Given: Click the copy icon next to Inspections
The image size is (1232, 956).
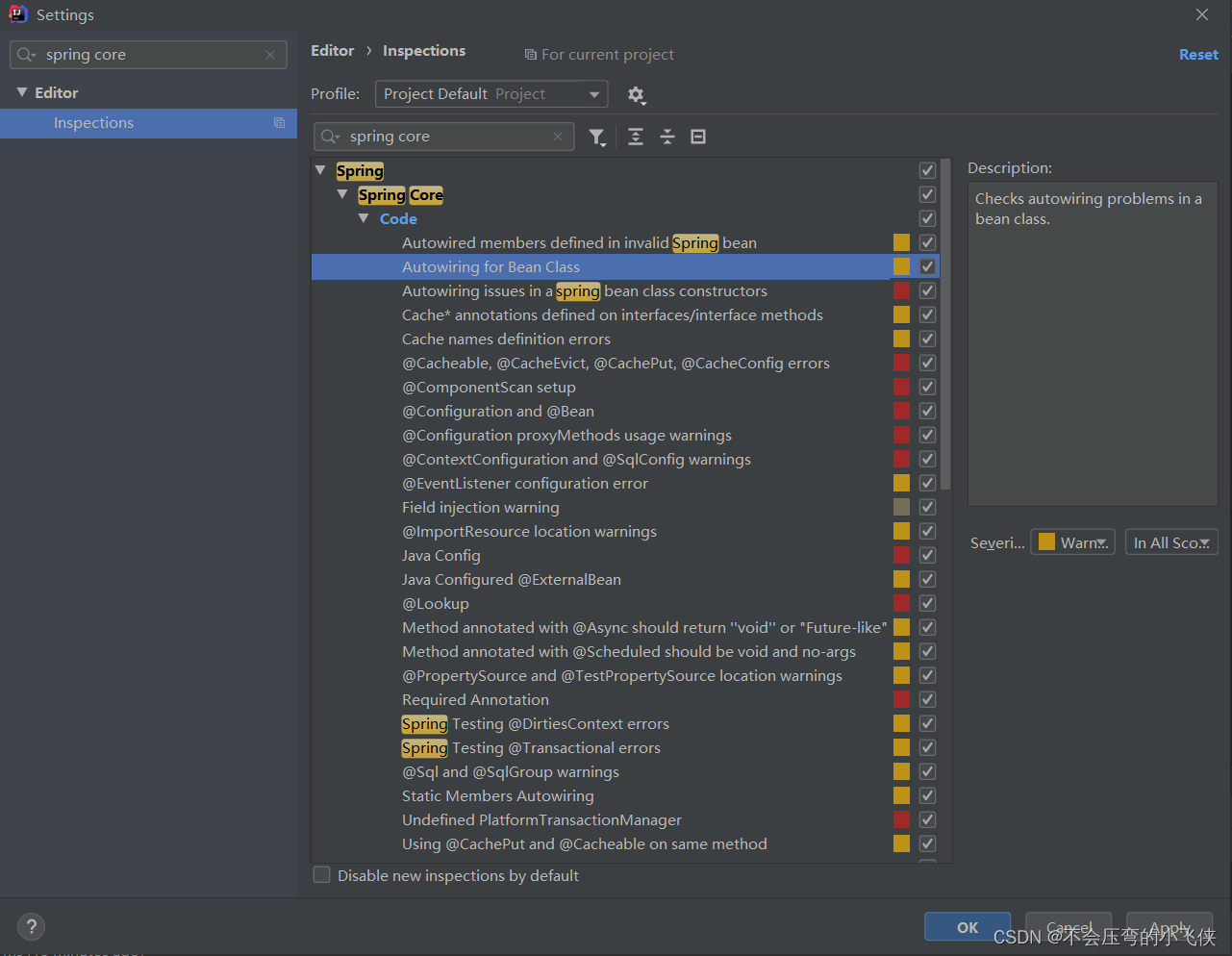Looking at the screenshot, I should tap(279, 123).
